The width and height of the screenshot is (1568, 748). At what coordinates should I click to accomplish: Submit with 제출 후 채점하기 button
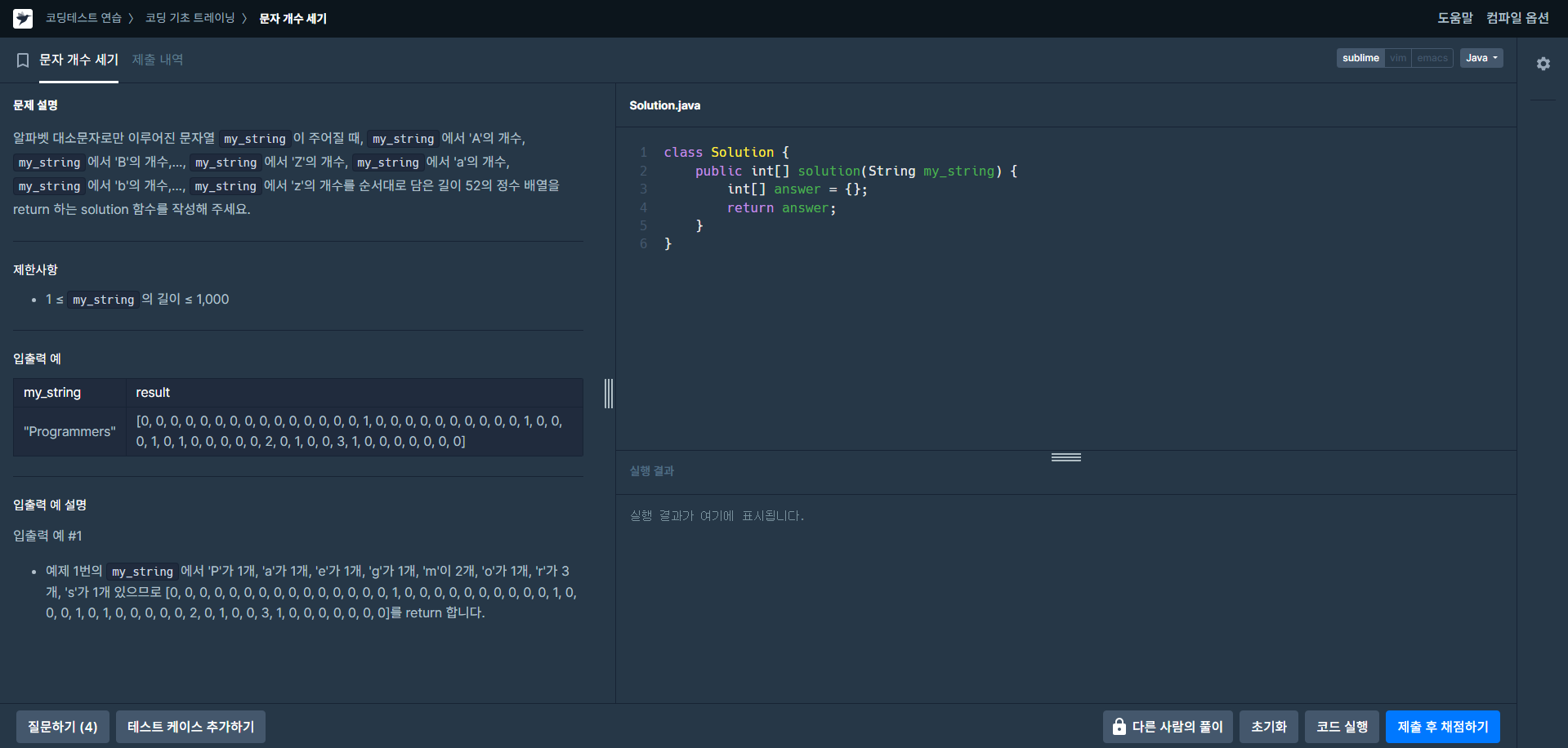click(x=1443, y=727)
